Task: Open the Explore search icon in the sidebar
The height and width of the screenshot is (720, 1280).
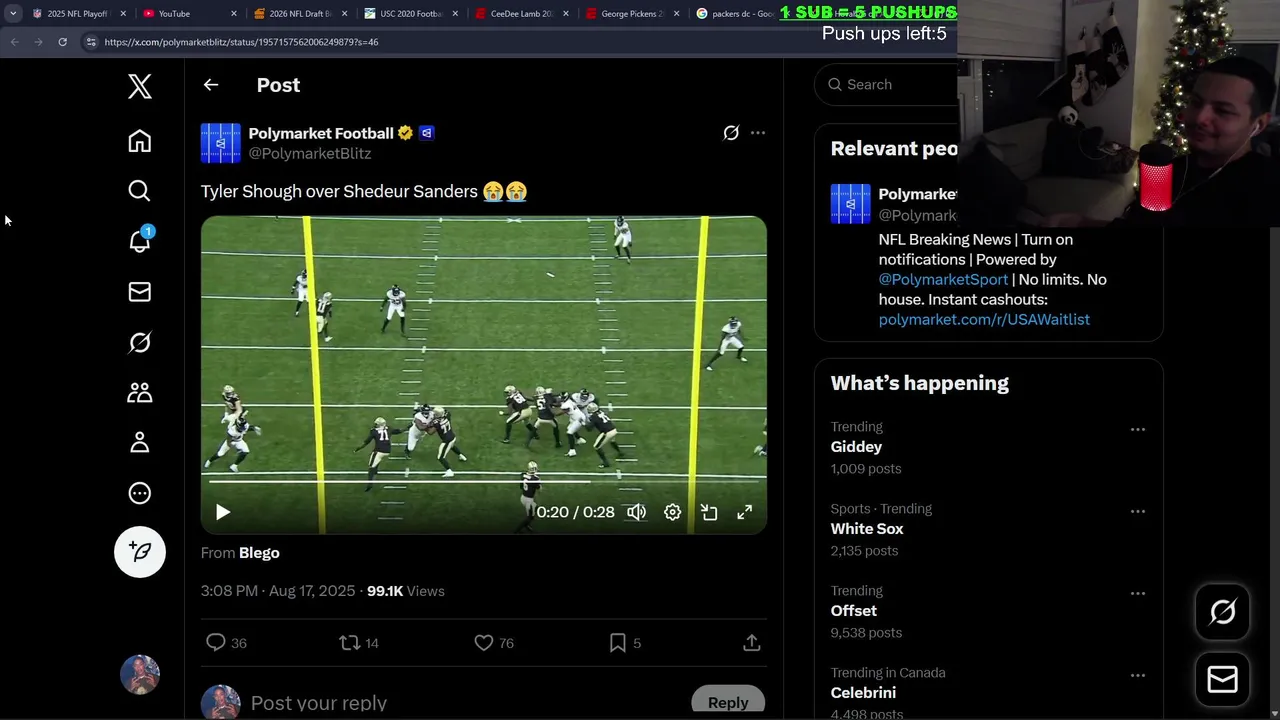Action: (x=140, y=191)
